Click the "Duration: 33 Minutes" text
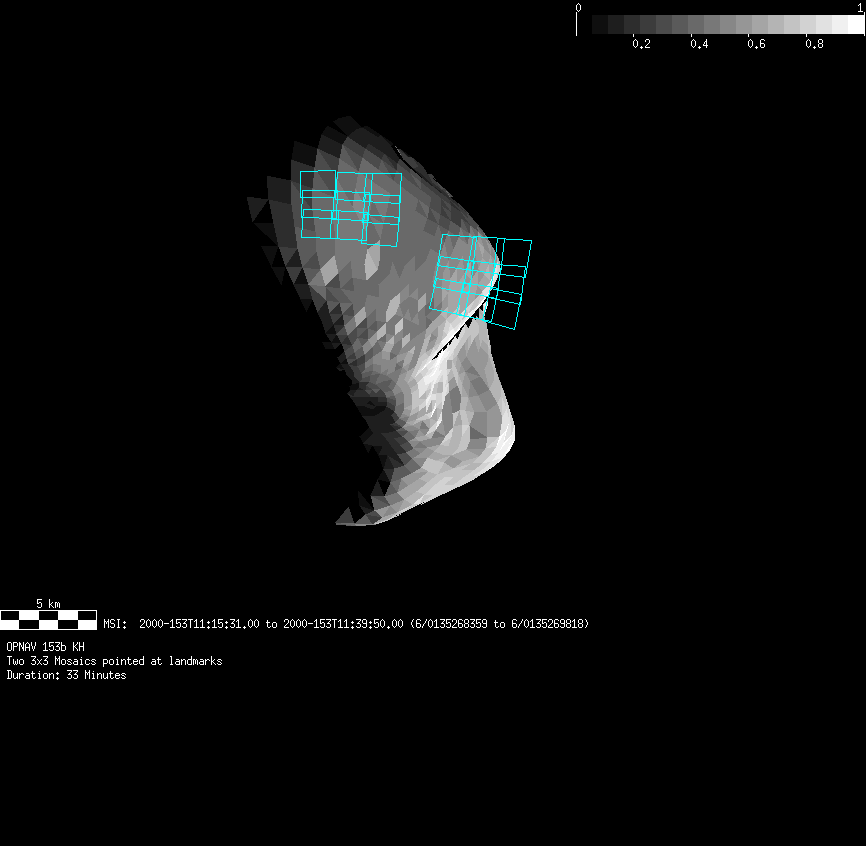This screenshot has width=866, height=846. pos(66,675)
